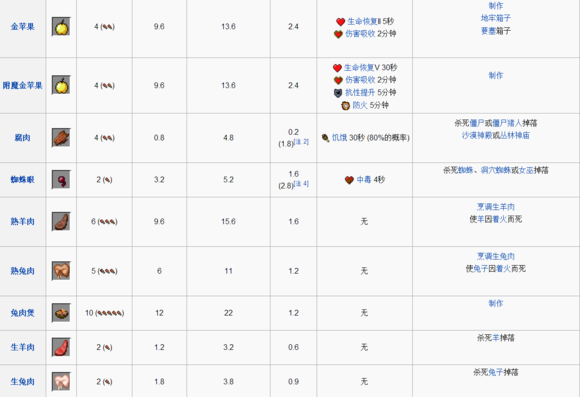The width and height of the screenshot is (580, 397).
Task: Click the fire resistance icon beside 防火
Action: click(x=345, y=105)
